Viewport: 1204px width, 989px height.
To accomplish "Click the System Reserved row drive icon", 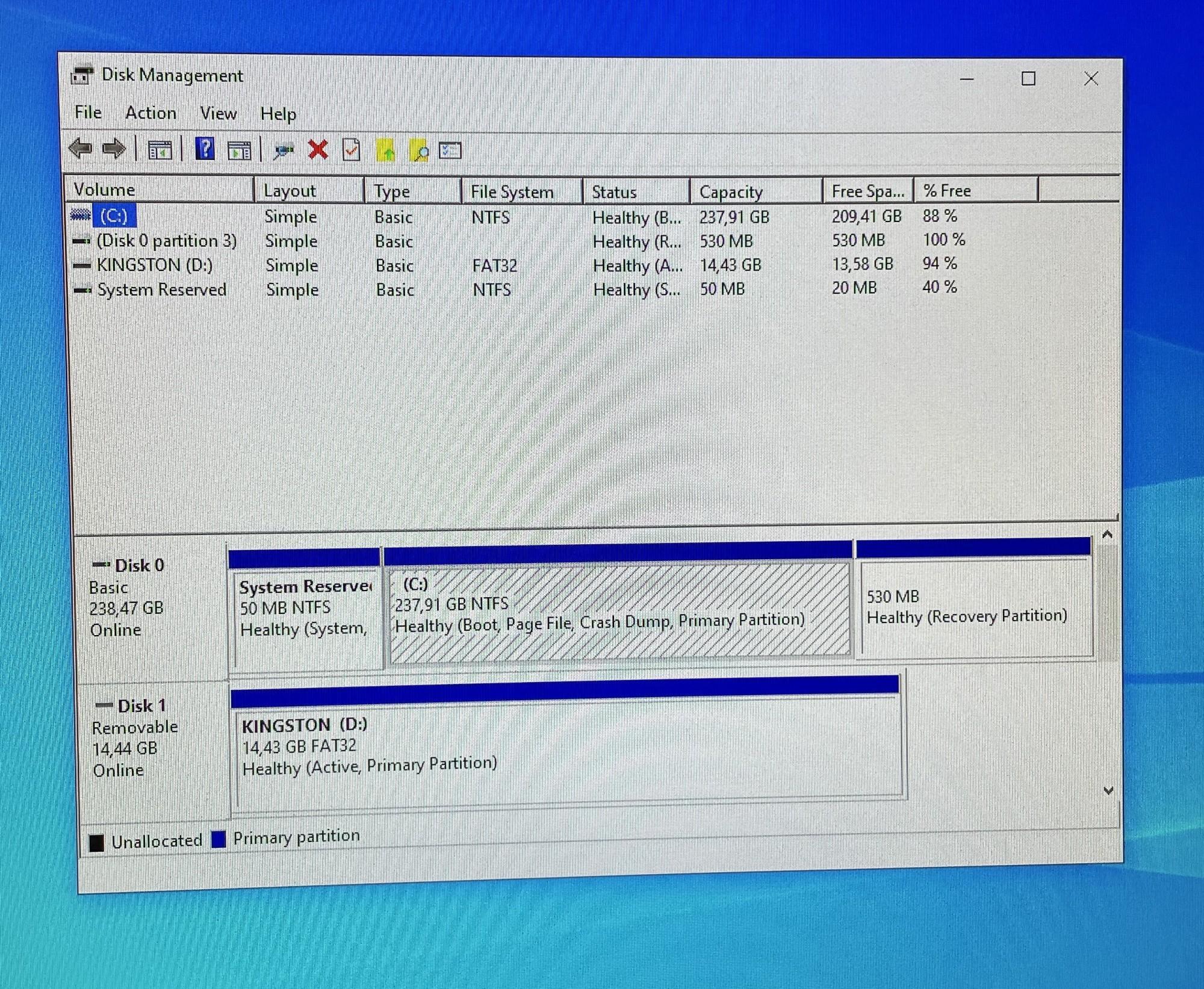I will [x=82, y=290].
